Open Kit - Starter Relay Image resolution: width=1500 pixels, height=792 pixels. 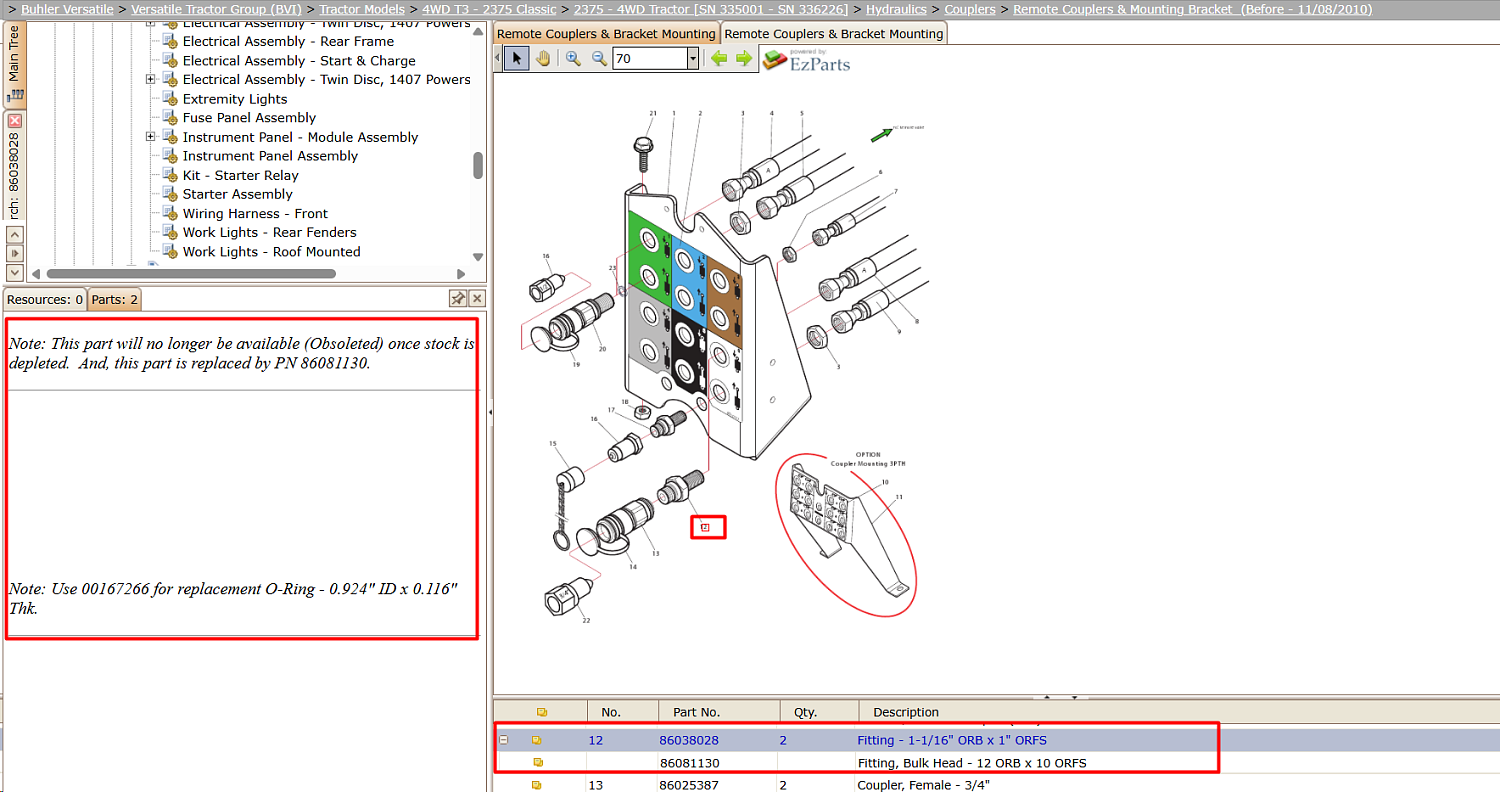tap(240, 175)
